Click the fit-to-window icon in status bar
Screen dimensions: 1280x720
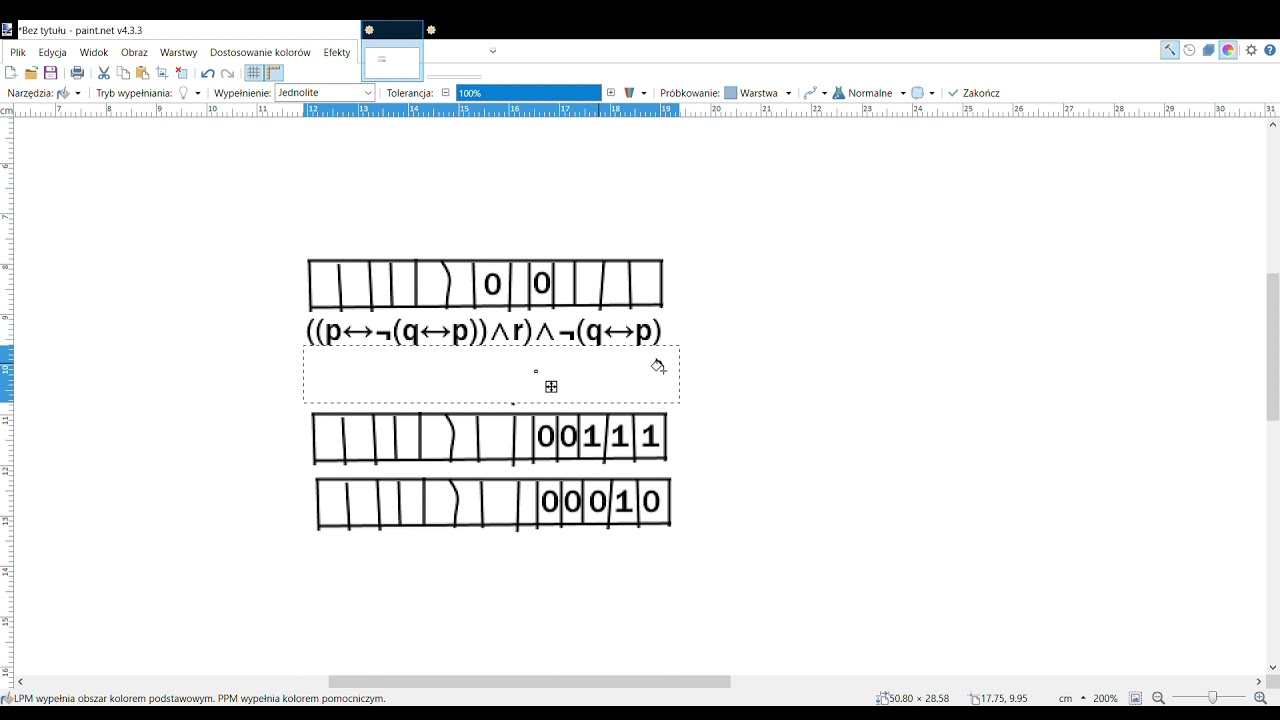point(1136,698)
